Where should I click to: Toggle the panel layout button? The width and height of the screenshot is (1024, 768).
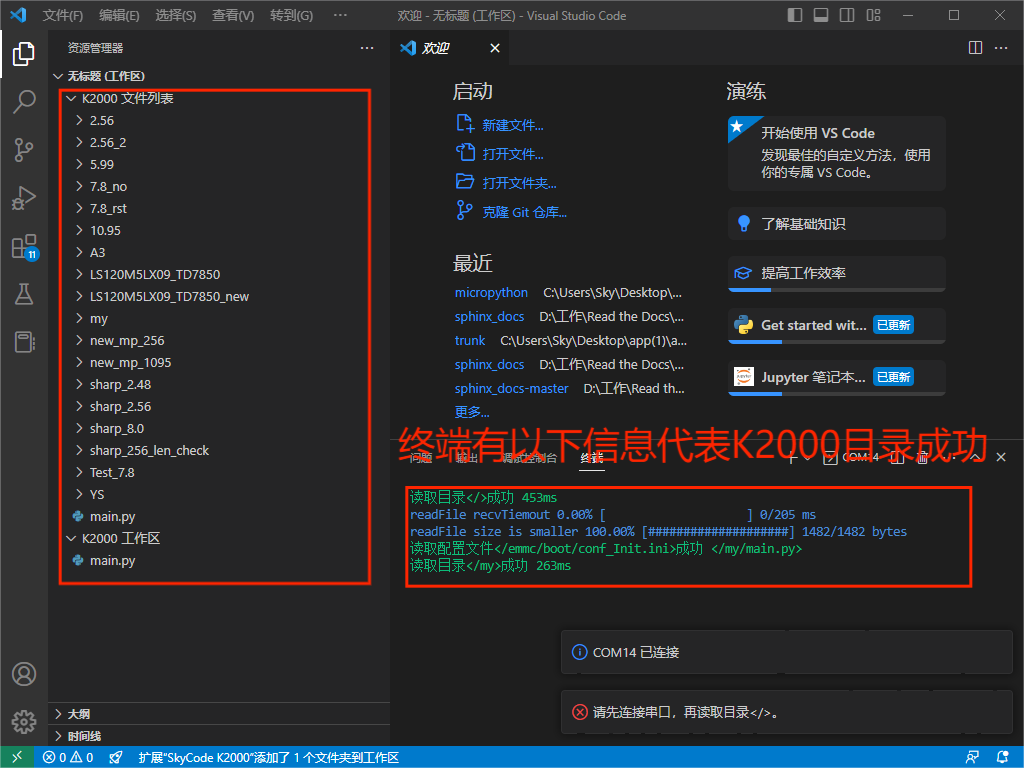coord(821,15)
